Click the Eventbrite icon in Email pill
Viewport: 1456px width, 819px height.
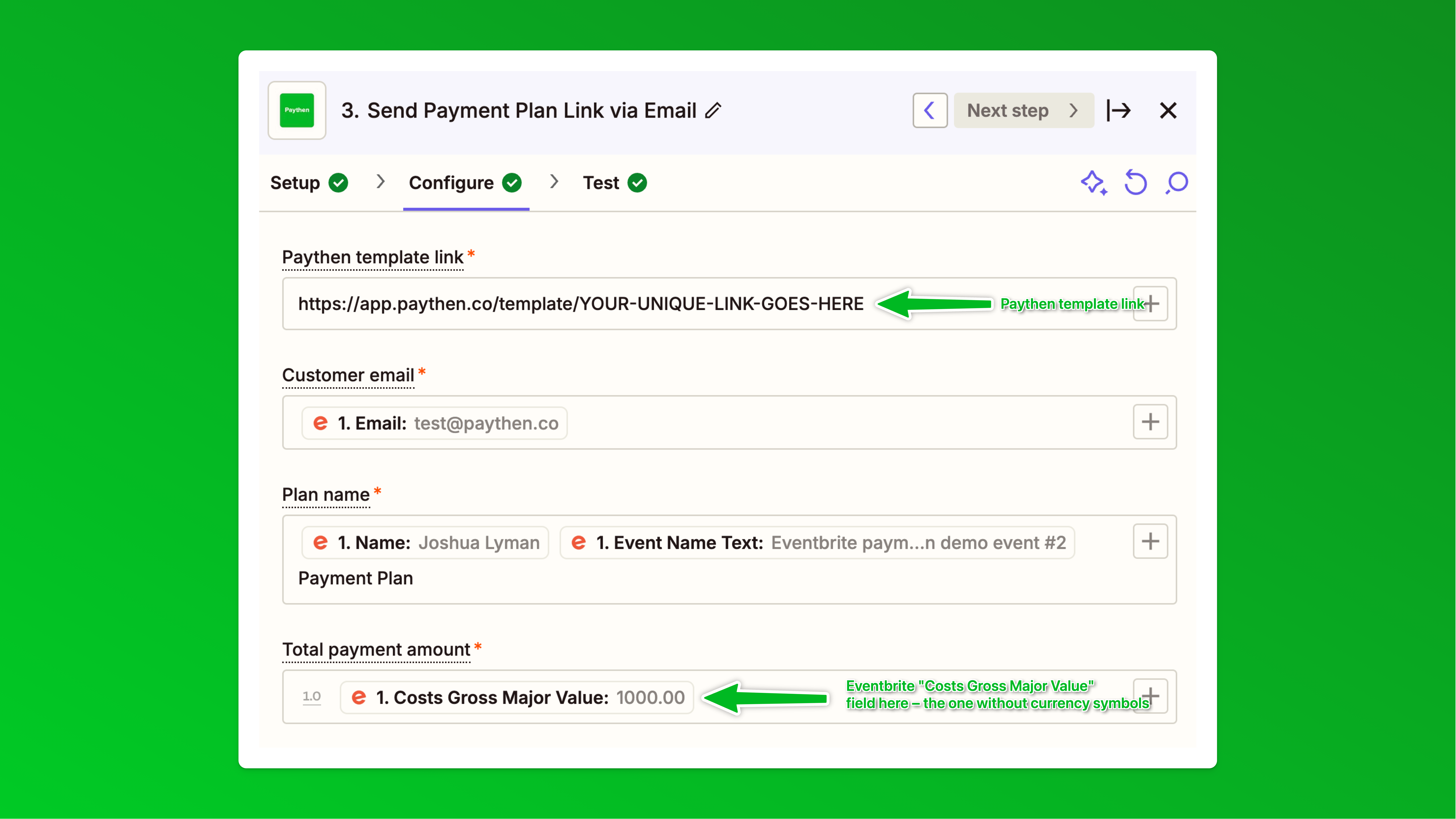pos(320,423)
